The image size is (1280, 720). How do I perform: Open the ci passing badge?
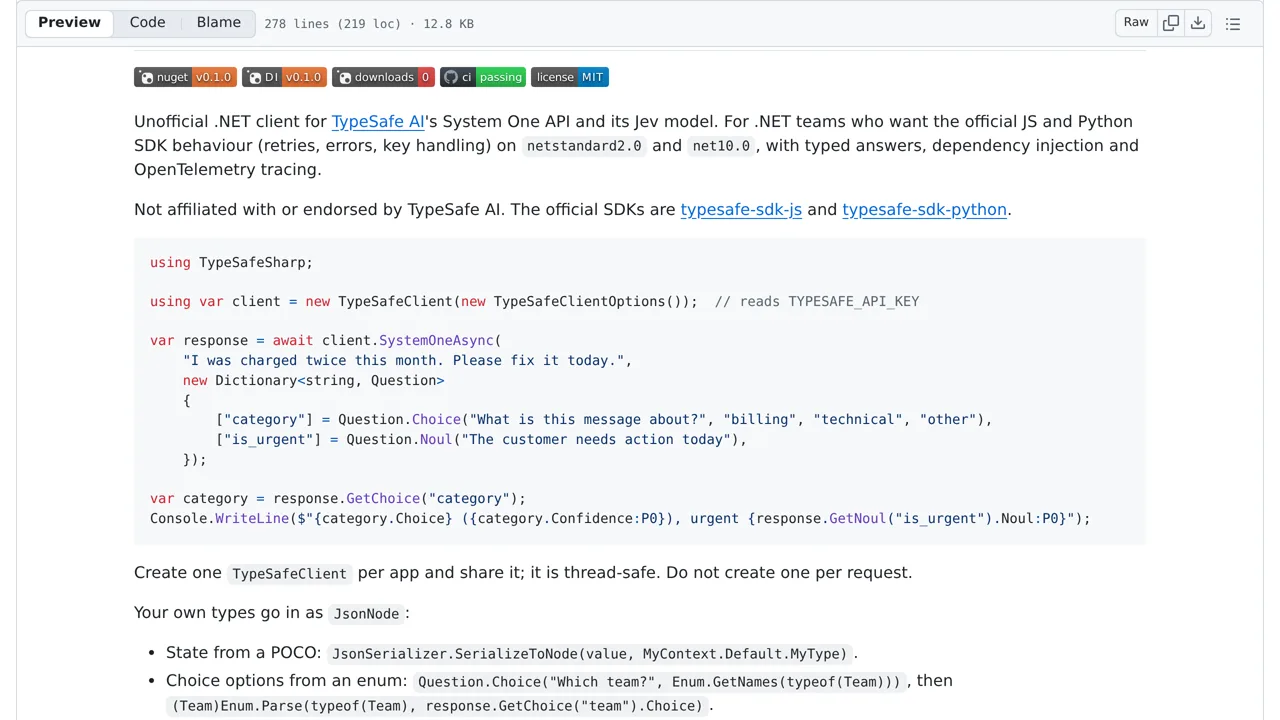point(483,77)
